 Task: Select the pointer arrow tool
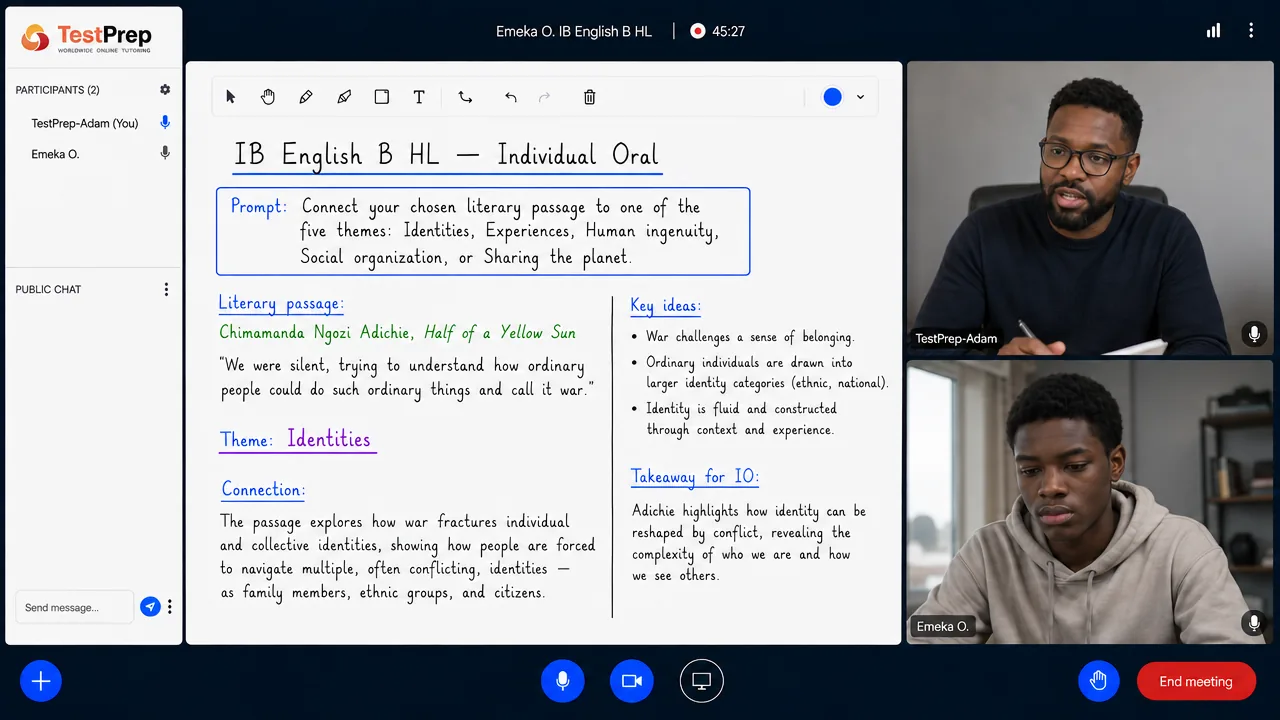click(x=231, y=97)
